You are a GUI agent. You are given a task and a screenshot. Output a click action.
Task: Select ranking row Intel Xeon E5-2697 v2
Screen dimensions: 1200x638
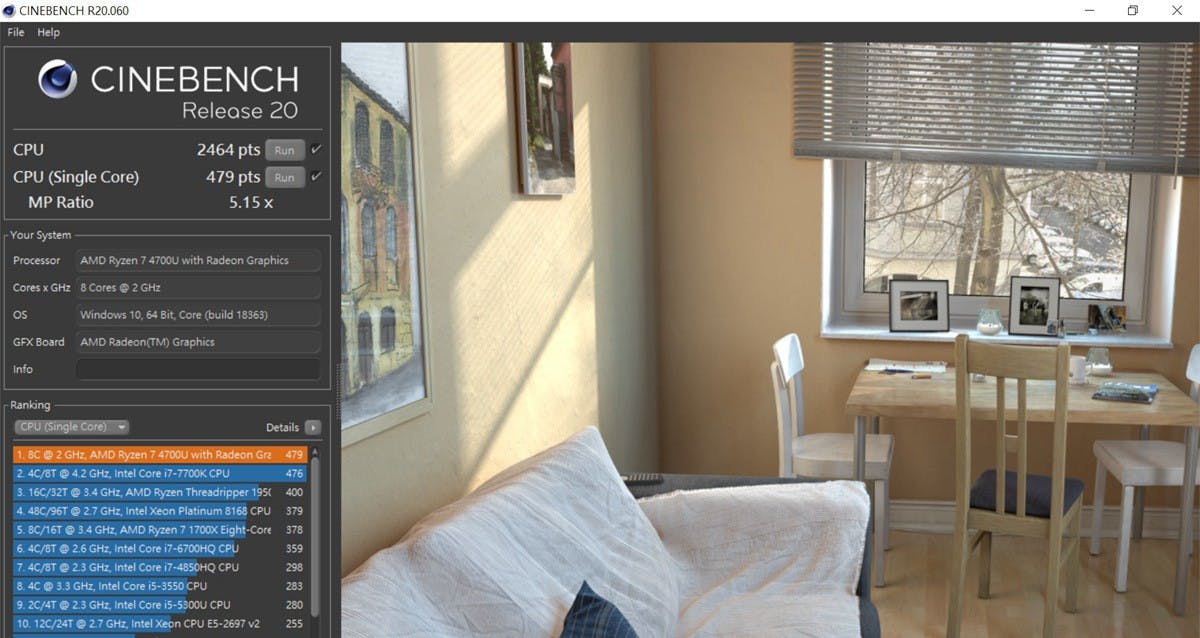(x=160, y=624)
